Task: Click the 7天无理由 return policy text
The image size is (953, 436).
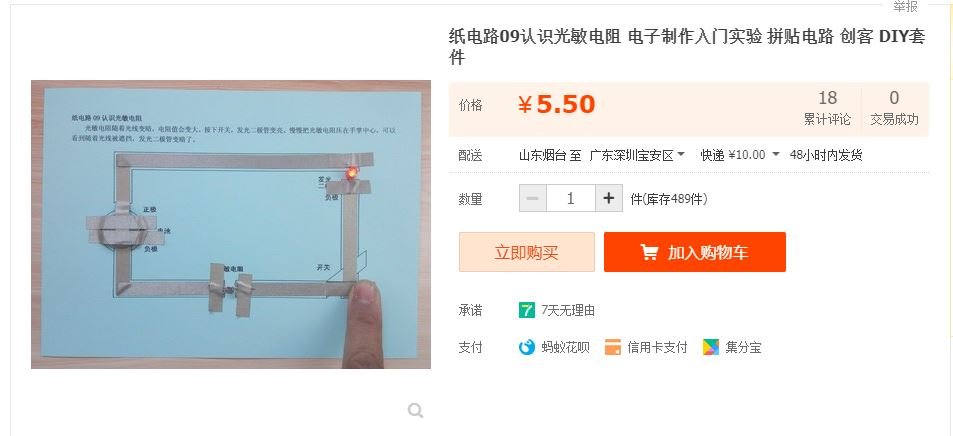Action: [568, 310]
